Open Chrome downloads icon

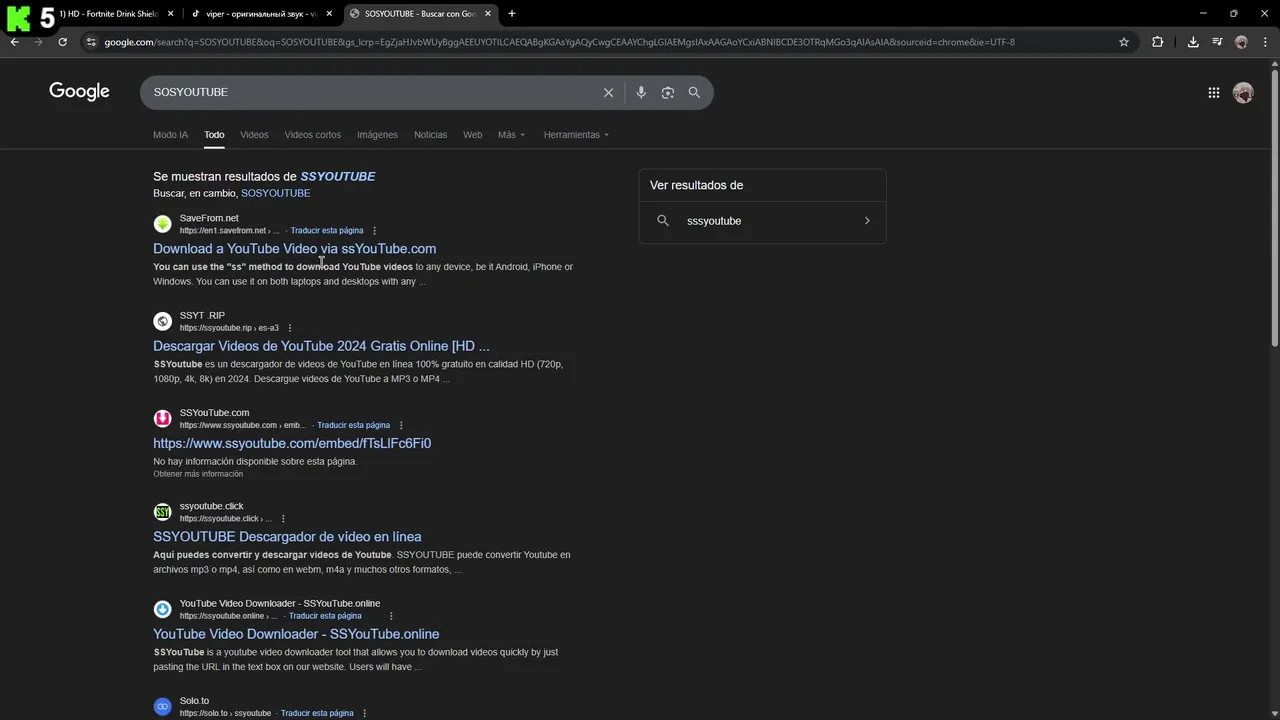[1193, 42]
